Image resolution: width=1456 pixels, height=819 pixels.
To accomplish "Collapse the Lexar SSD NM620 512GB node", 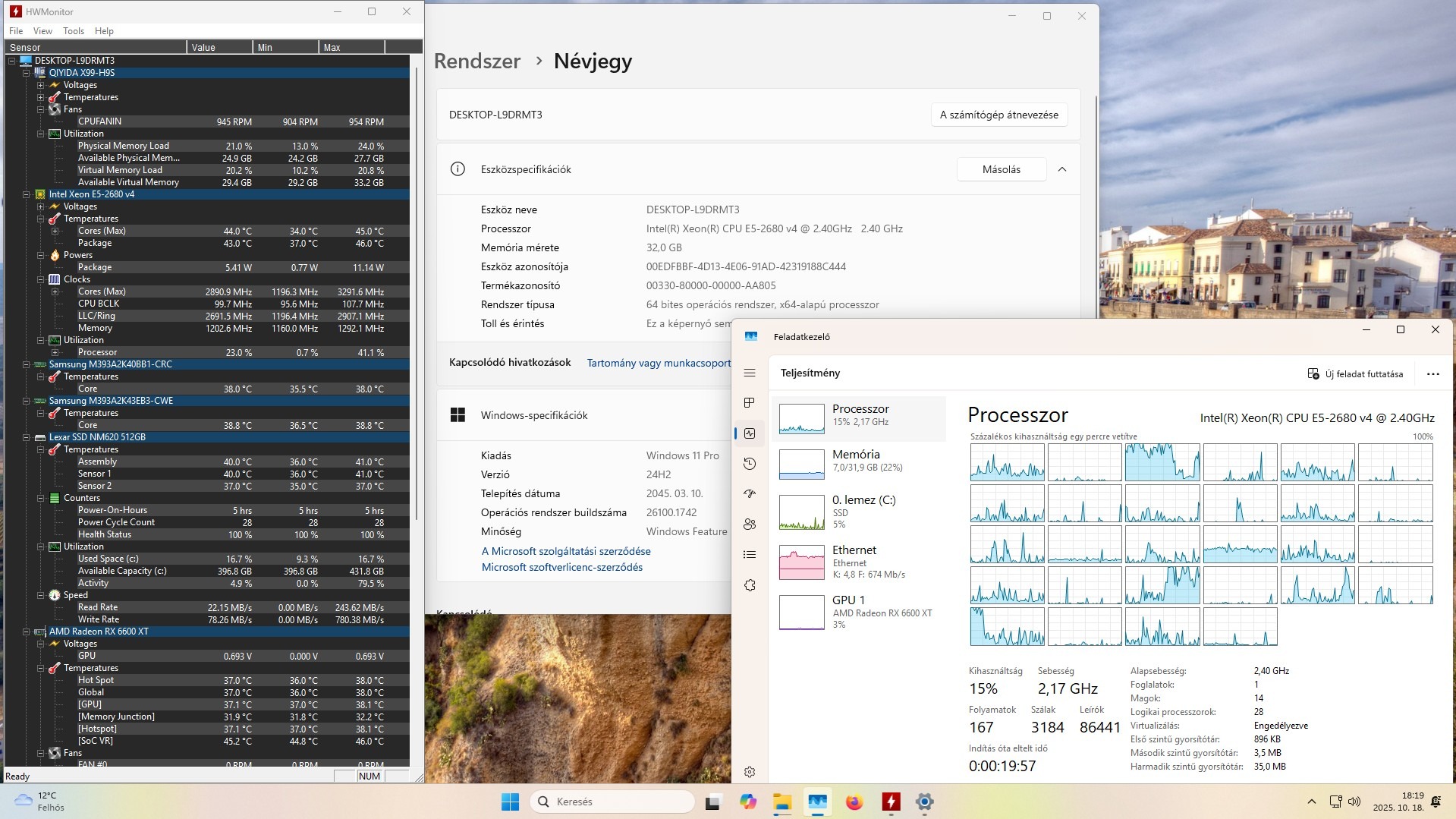I will [26, 437].
